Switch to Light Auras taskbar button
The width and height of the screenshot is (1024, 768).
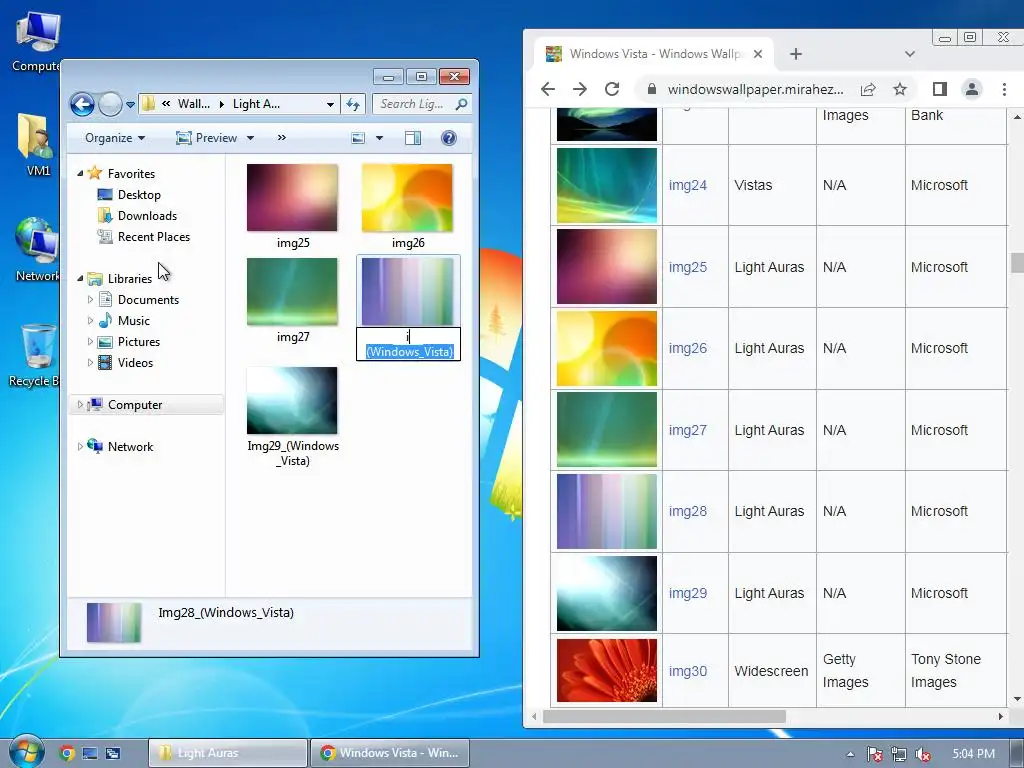click(228, 753)
